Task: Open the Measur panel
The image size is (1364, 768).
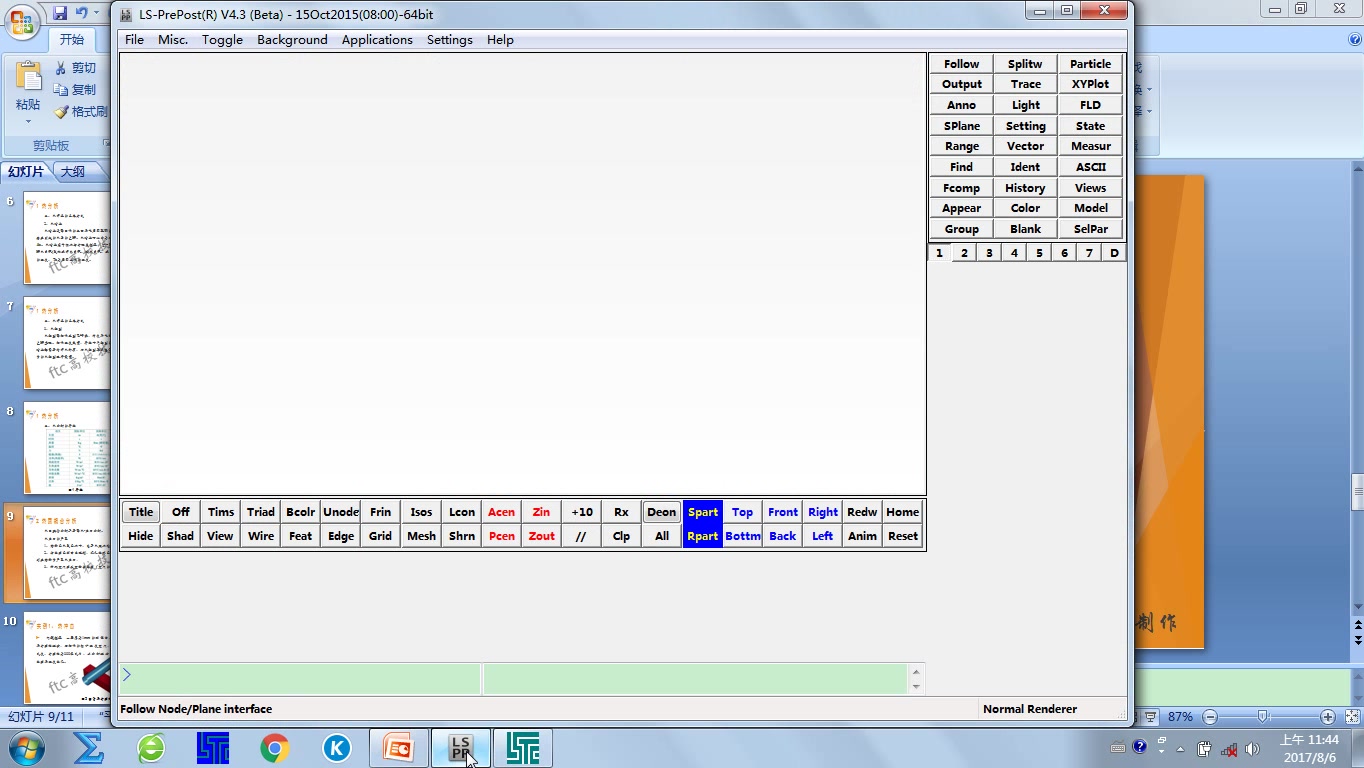Action: coord(1090,146)
